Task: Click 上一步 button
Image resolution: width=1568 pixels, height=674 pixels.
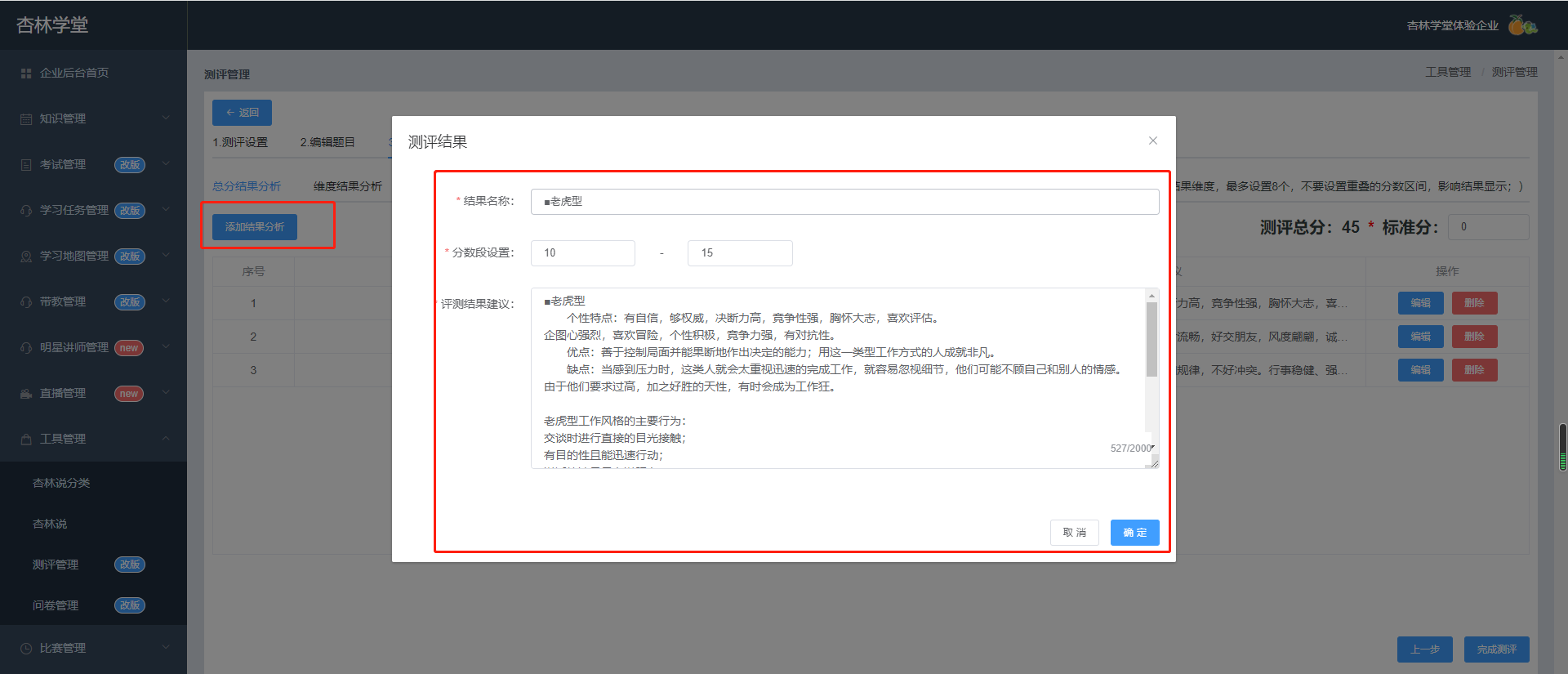Action: (1424, 649)
